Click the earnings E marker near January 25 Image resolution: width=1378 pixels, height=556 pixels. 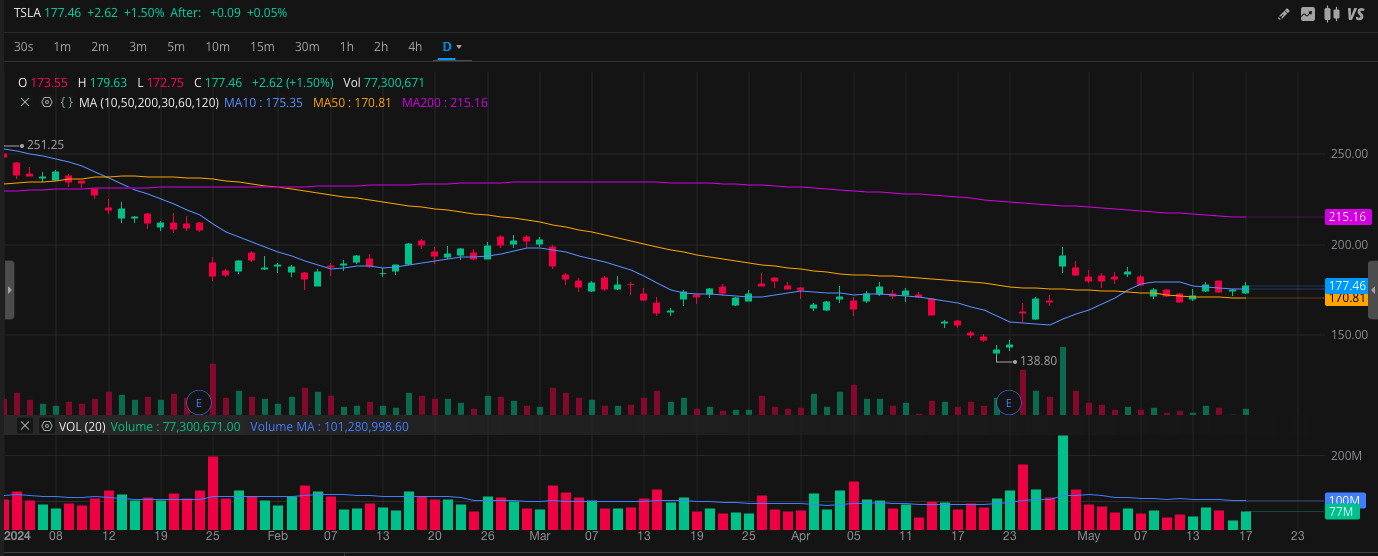pyautogui.click(x=199, y=403)
